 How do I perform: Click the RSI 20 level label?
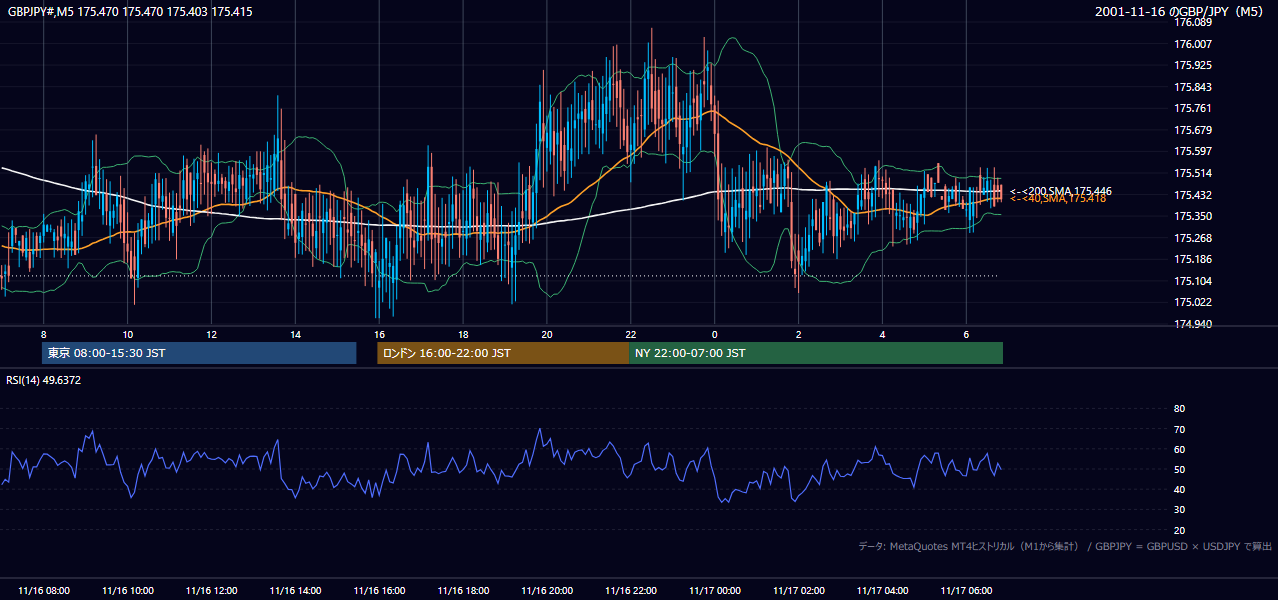click(1179, 530)
